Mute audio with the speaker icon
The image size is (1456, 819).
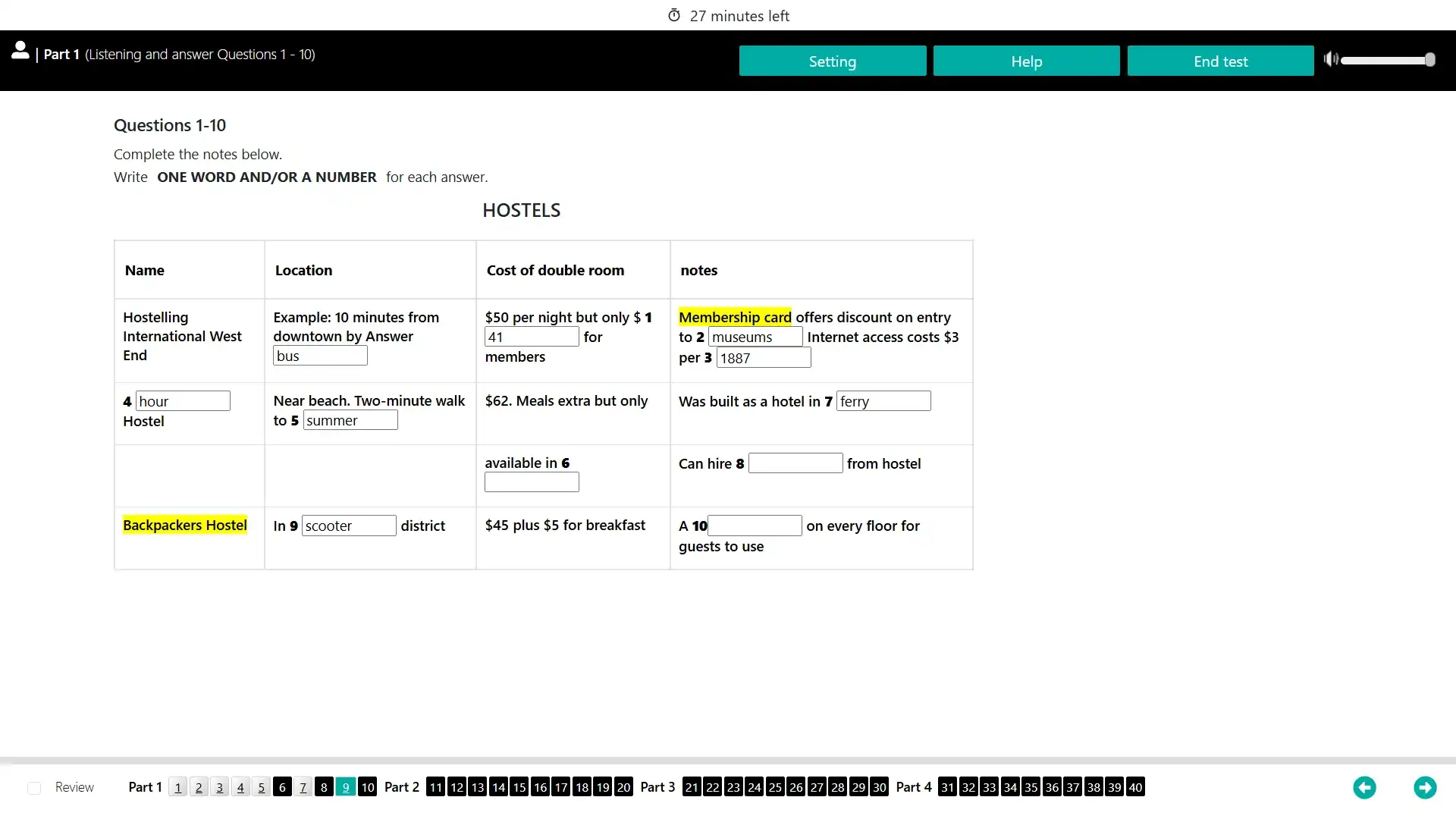(1330, 59)
